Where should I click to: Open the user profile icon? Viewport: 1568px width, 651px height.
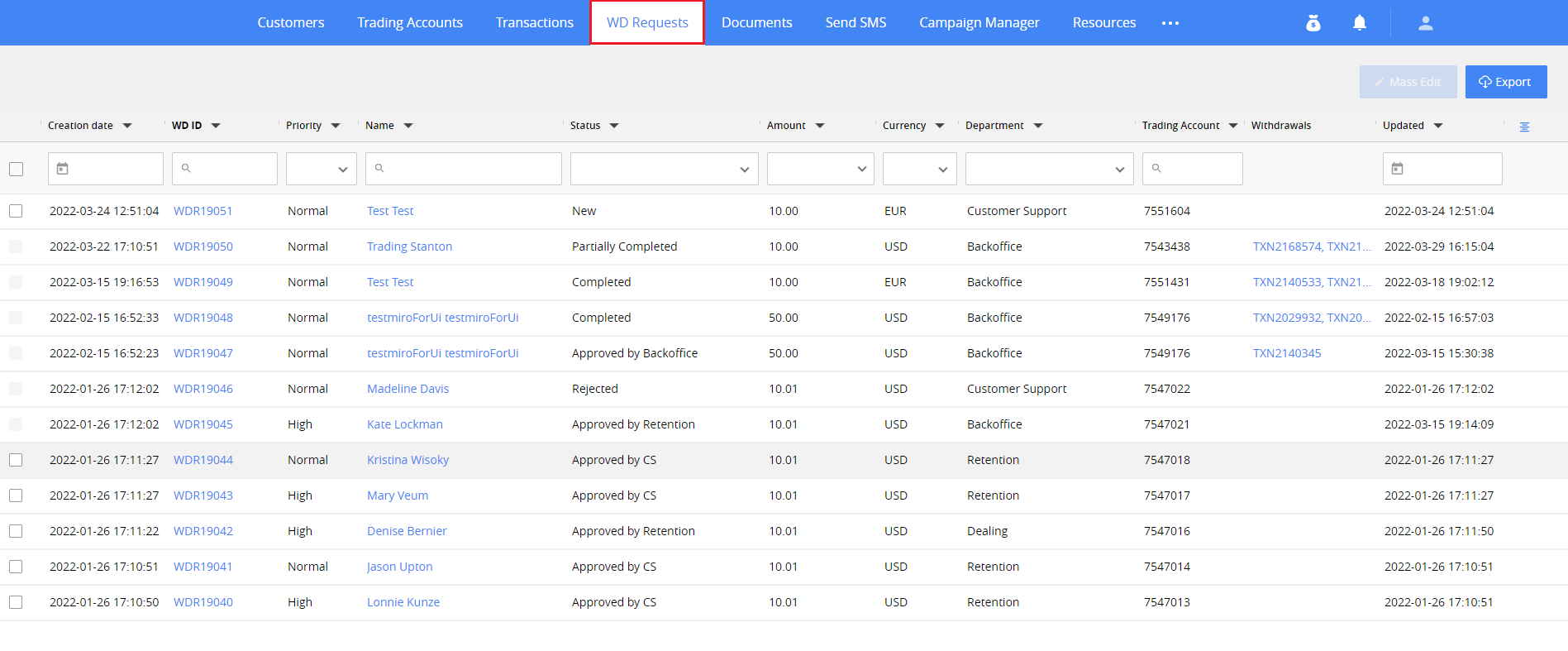pos(1425,23)
